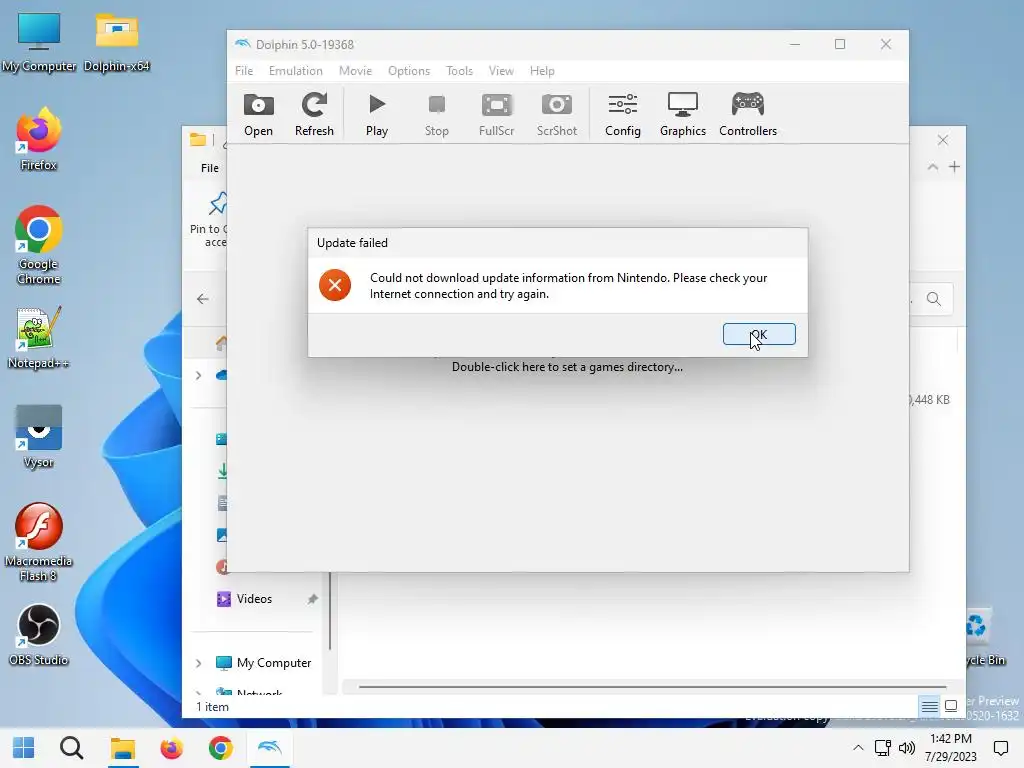Select the Macromedia Flash 8 shortcut
The image size is (1024, 768).
(x=39, y=542)
